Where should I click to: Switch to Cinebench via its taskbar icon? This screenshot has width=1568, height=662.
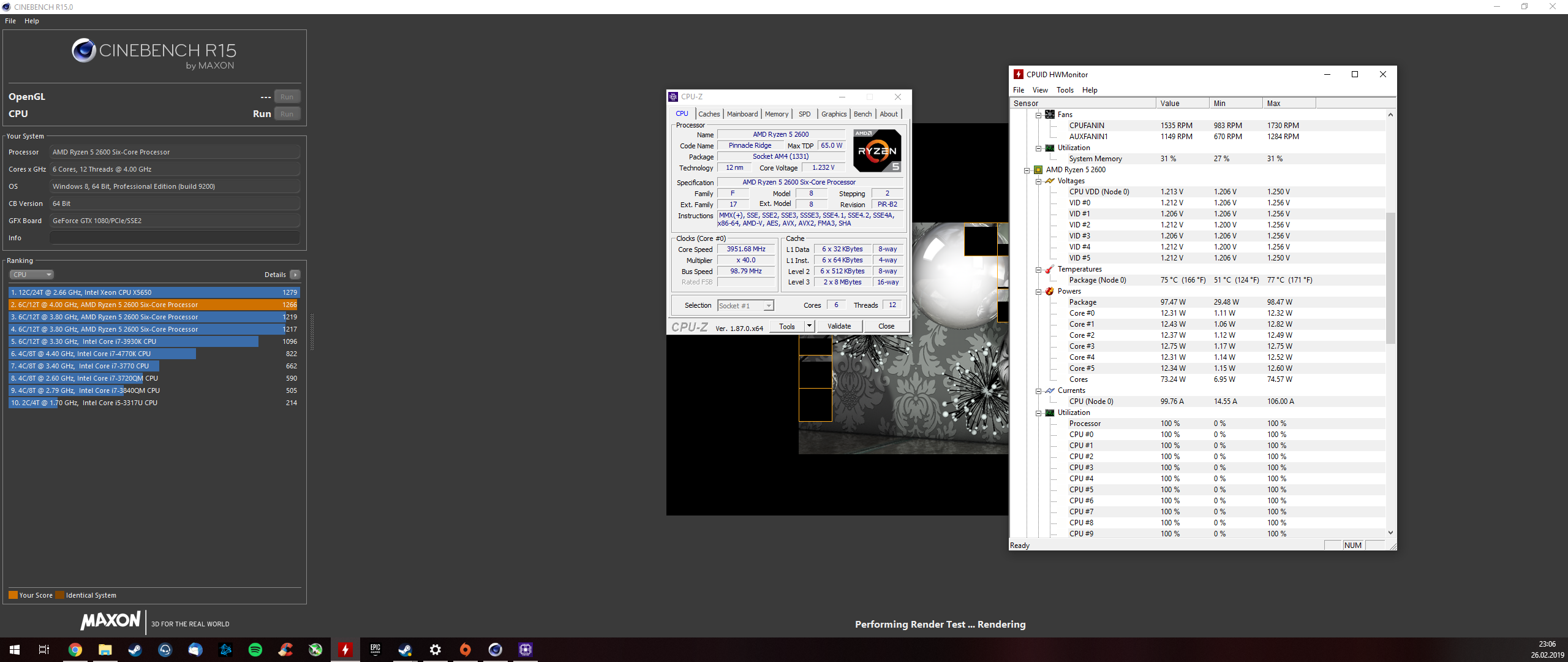point(496,650)
